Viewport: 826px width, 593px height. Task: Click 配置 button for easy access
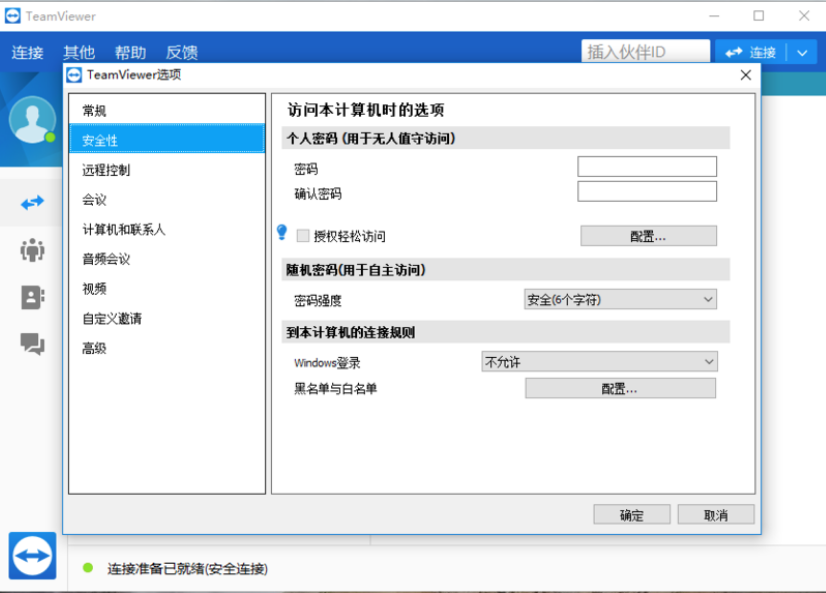click(x=648, y=236)
